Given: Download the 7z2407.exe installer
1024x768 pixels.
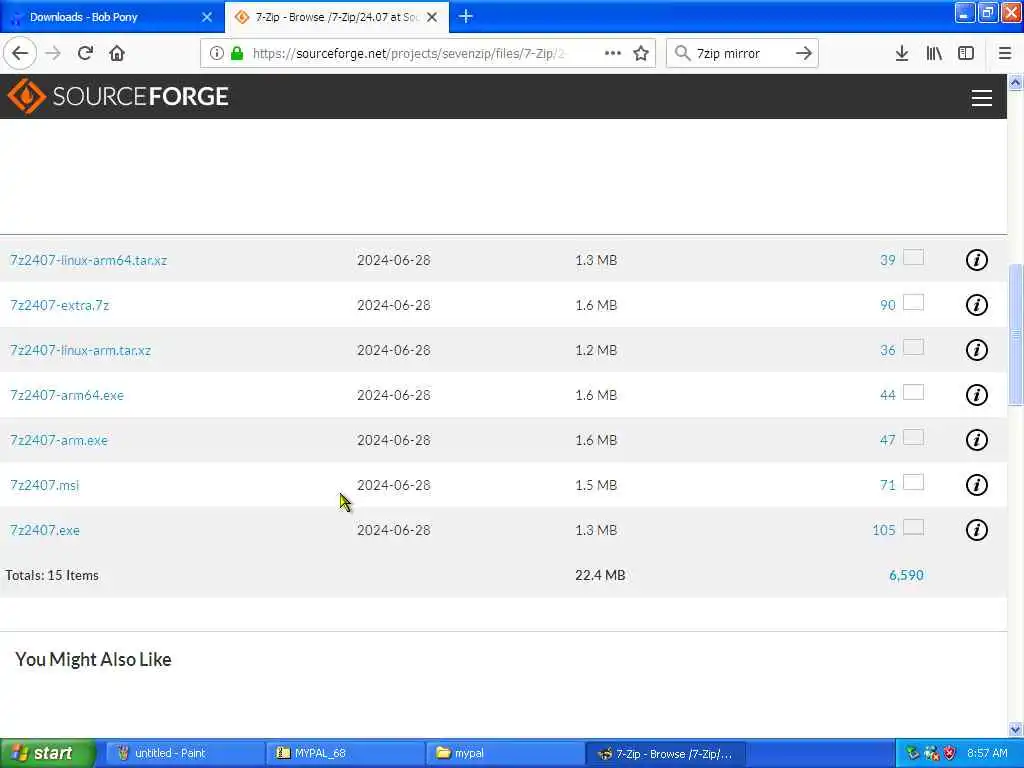Looking at the screenshot, I should coord(44,530).
